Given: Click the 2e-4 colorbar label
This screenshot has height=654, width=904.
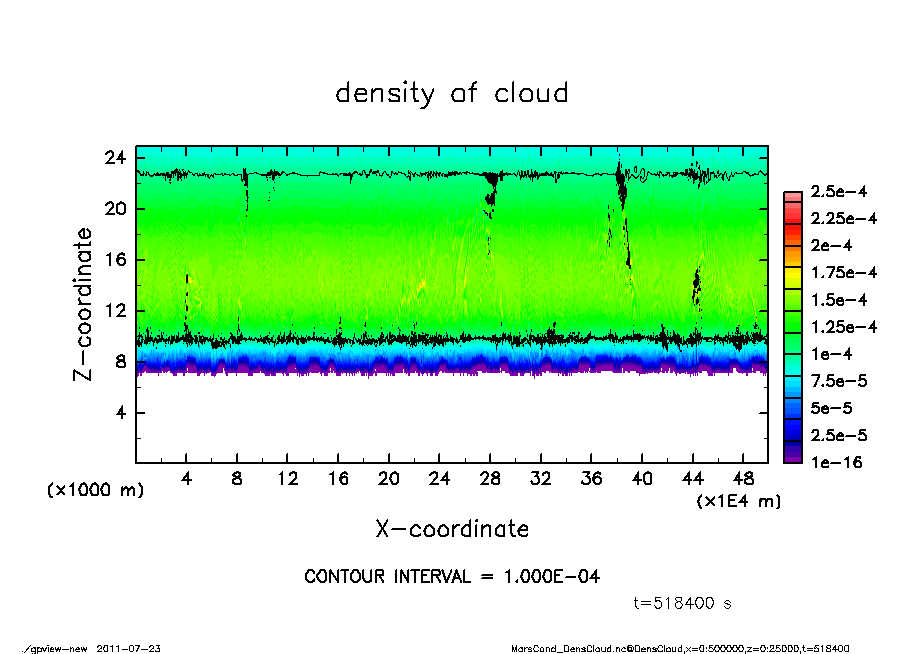Looking at the screenshot, I should (831, 246).
